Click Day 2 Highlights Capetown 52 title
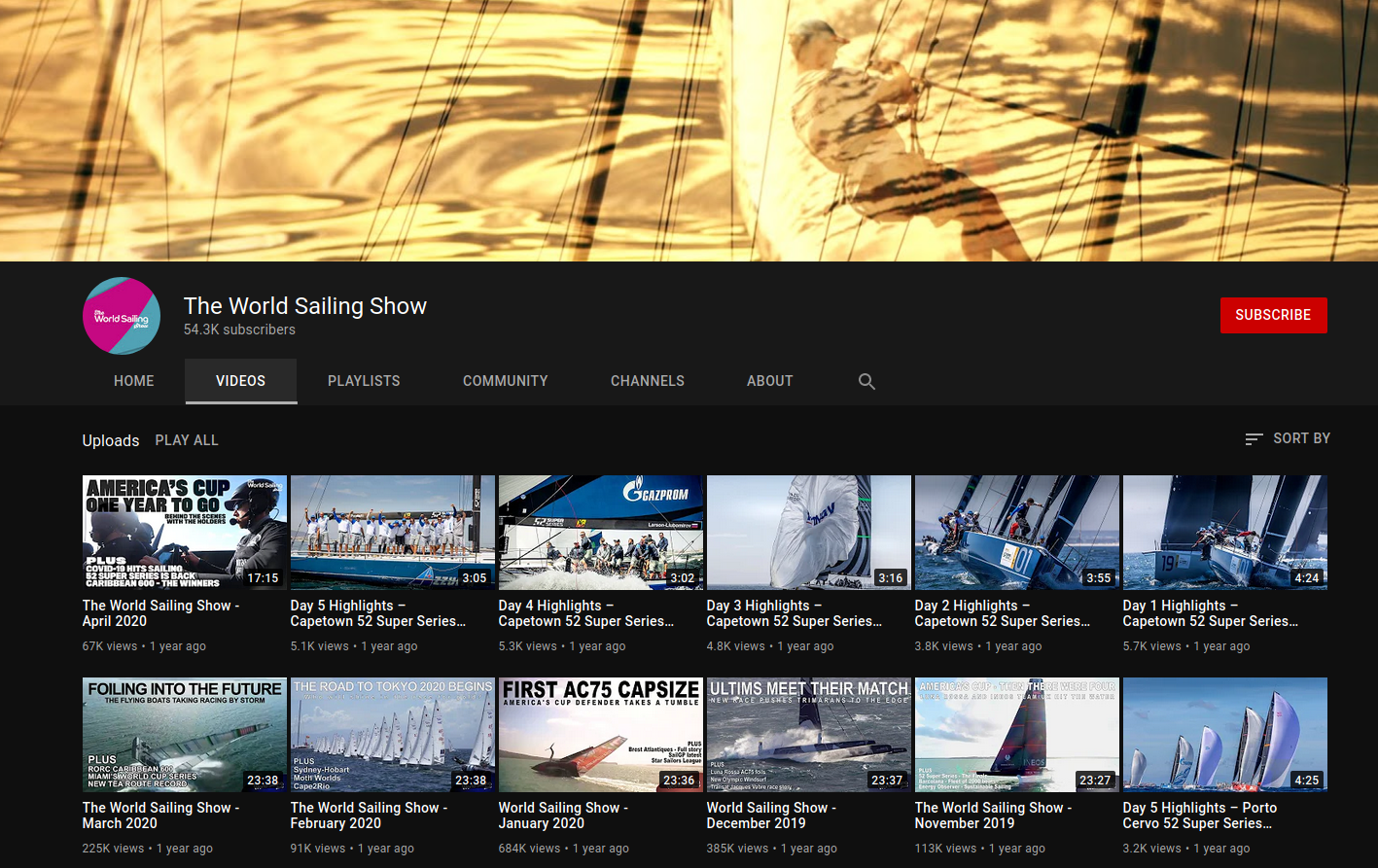The width and height of the screenshot is (1378, 868). [x=1003, y=613]
